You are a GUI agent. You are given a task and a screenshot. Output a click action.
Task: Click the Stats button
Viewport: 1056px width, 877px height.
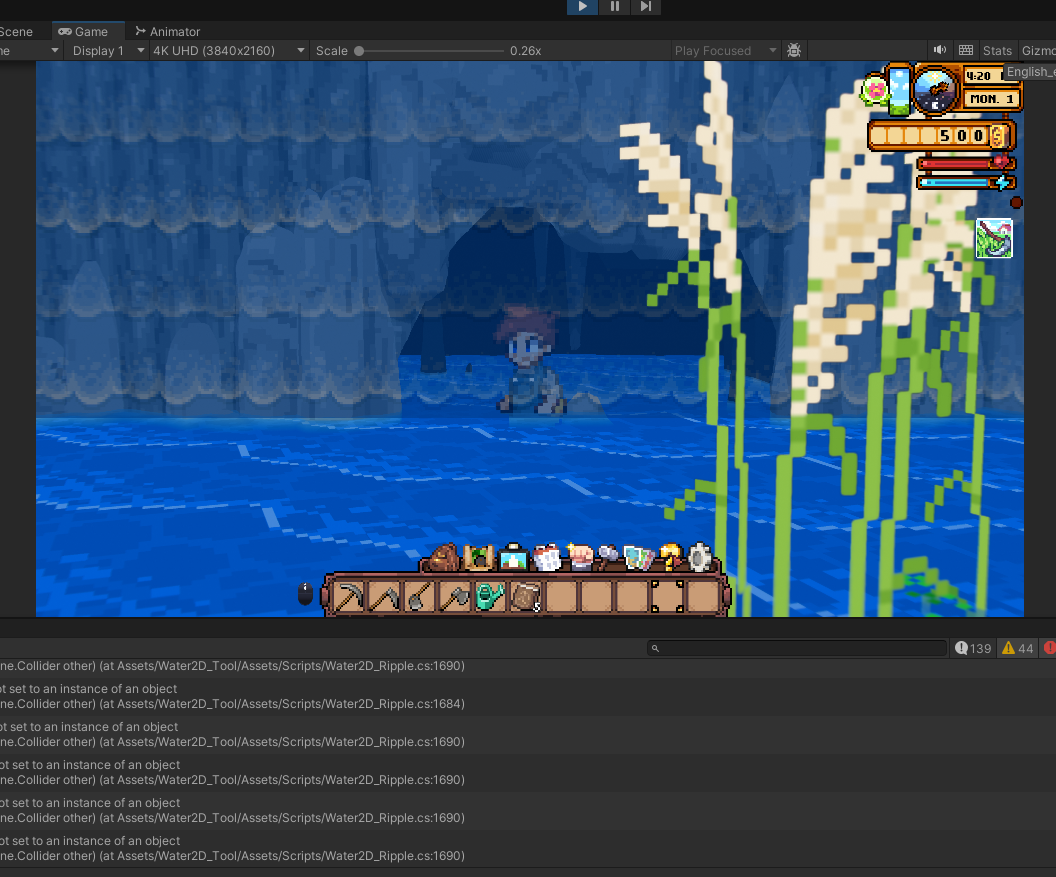997,50
